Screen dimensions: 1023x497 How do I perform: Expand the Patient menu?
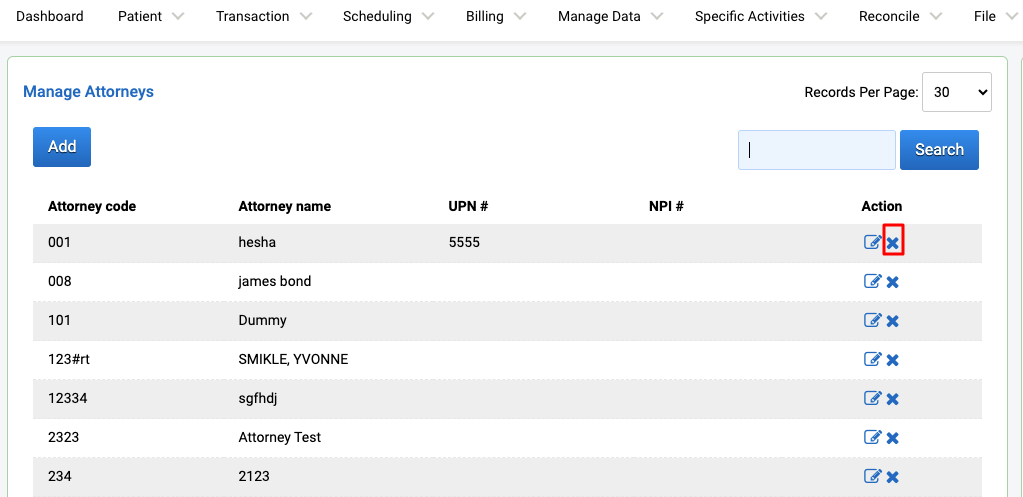151,16
